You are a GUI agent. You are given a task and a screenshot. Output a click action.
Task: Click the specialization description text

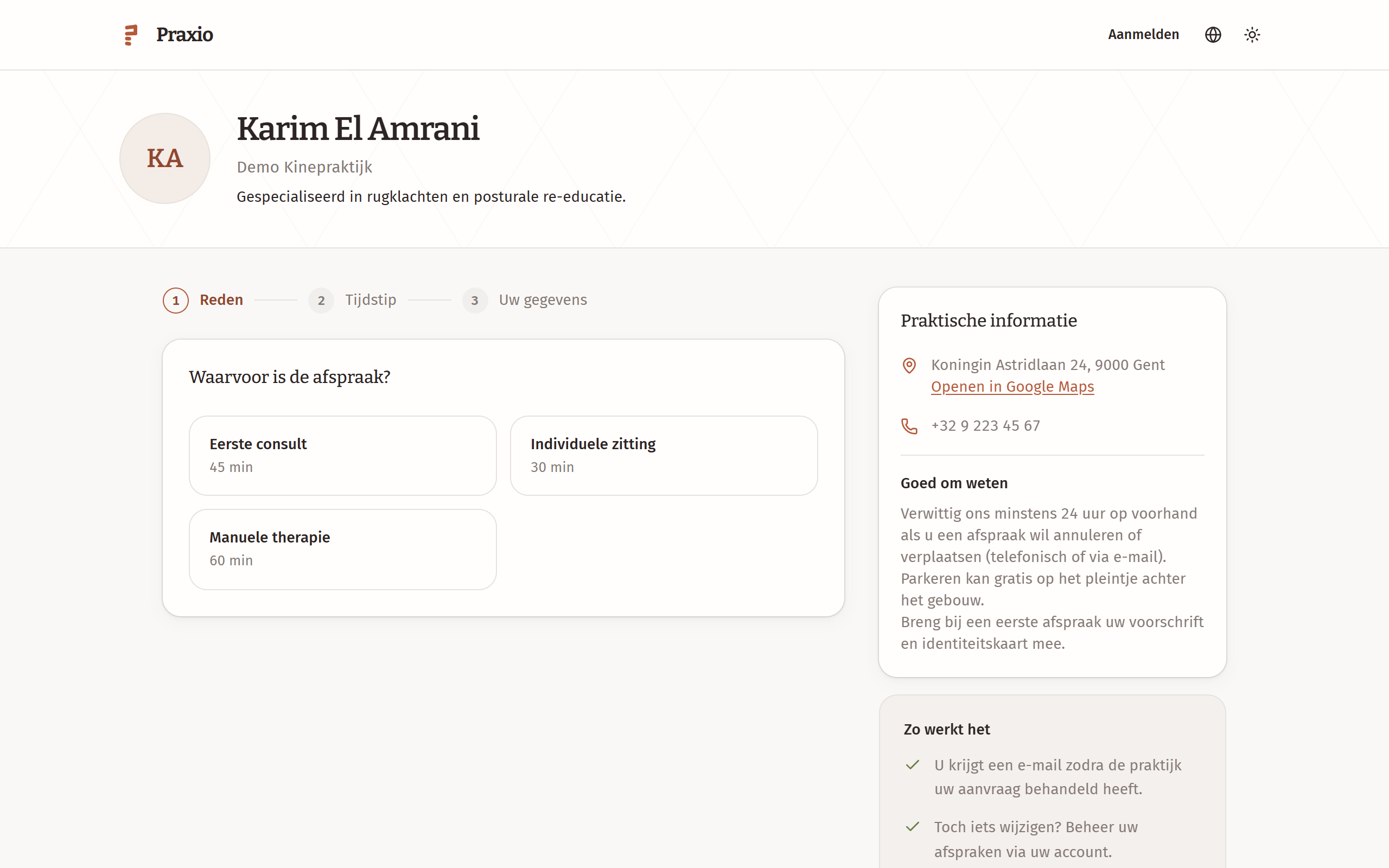(431, 197)
